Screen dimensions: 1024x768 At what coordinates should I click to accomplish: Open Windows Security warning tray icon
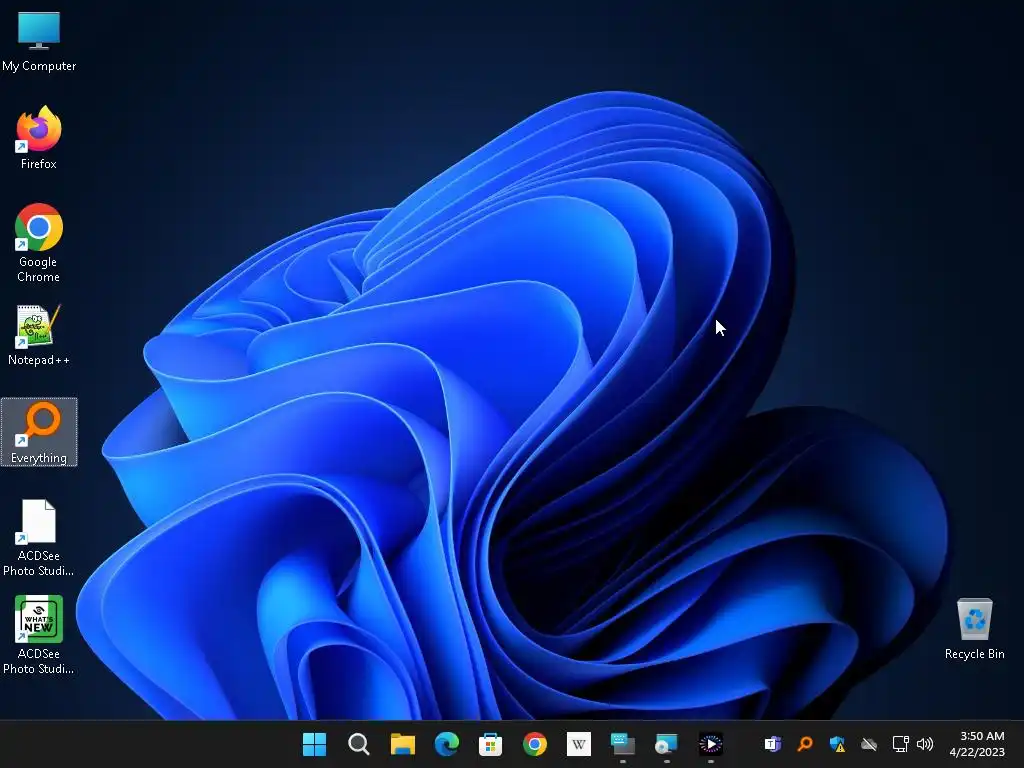(837, 744)
